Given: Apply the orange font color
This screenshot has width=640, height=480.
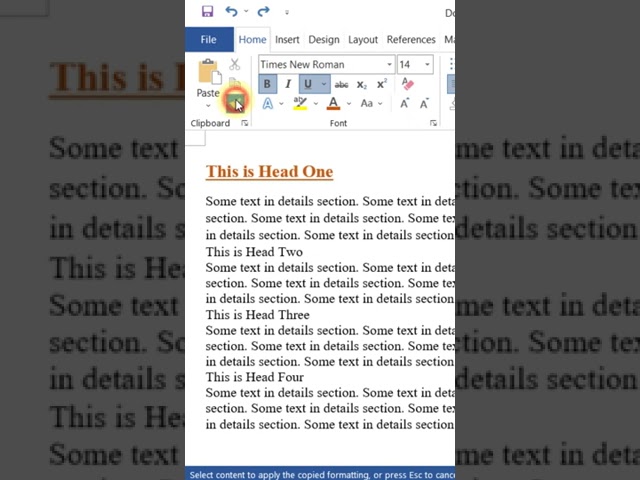Looking at the screenshot, I should 333,104.
